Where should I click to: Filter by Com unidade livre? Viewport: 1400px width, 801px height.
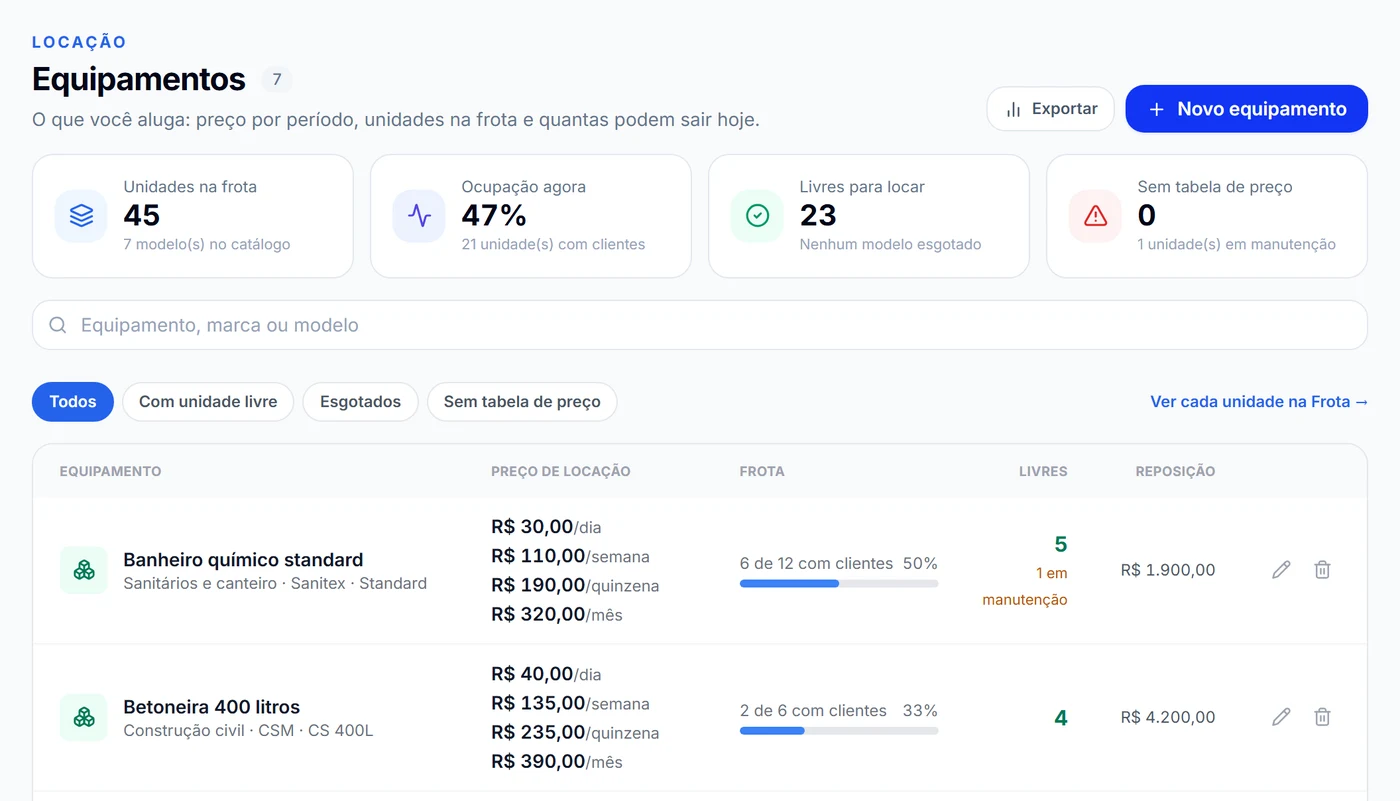coord(208,402)
